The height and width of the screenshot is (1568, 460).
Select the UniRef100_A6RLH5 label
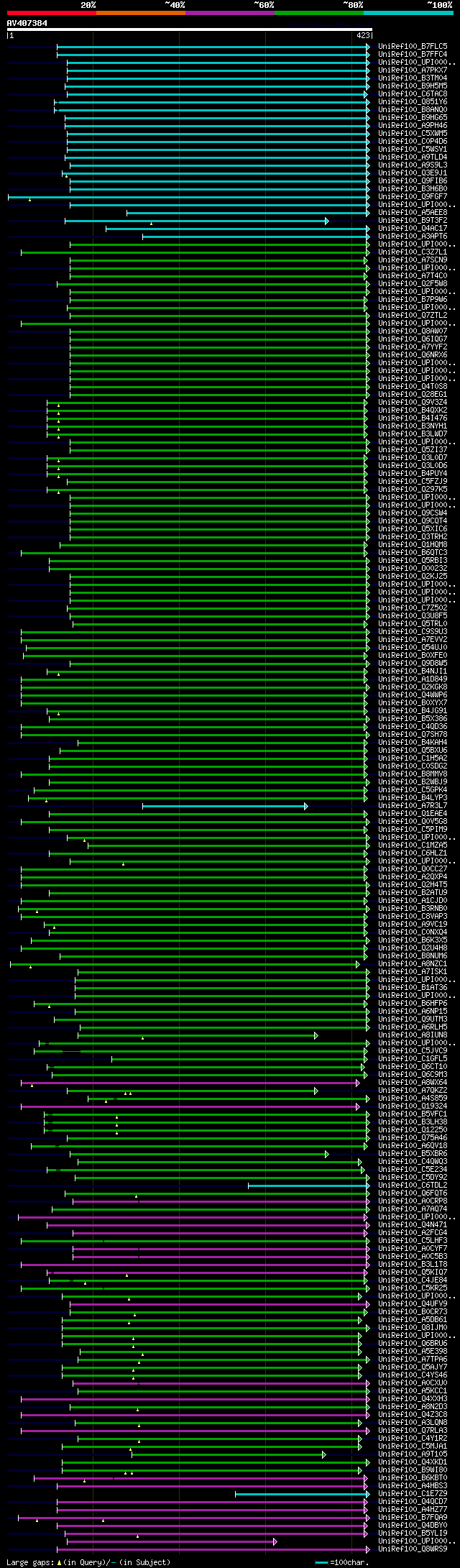(413, 1027)
